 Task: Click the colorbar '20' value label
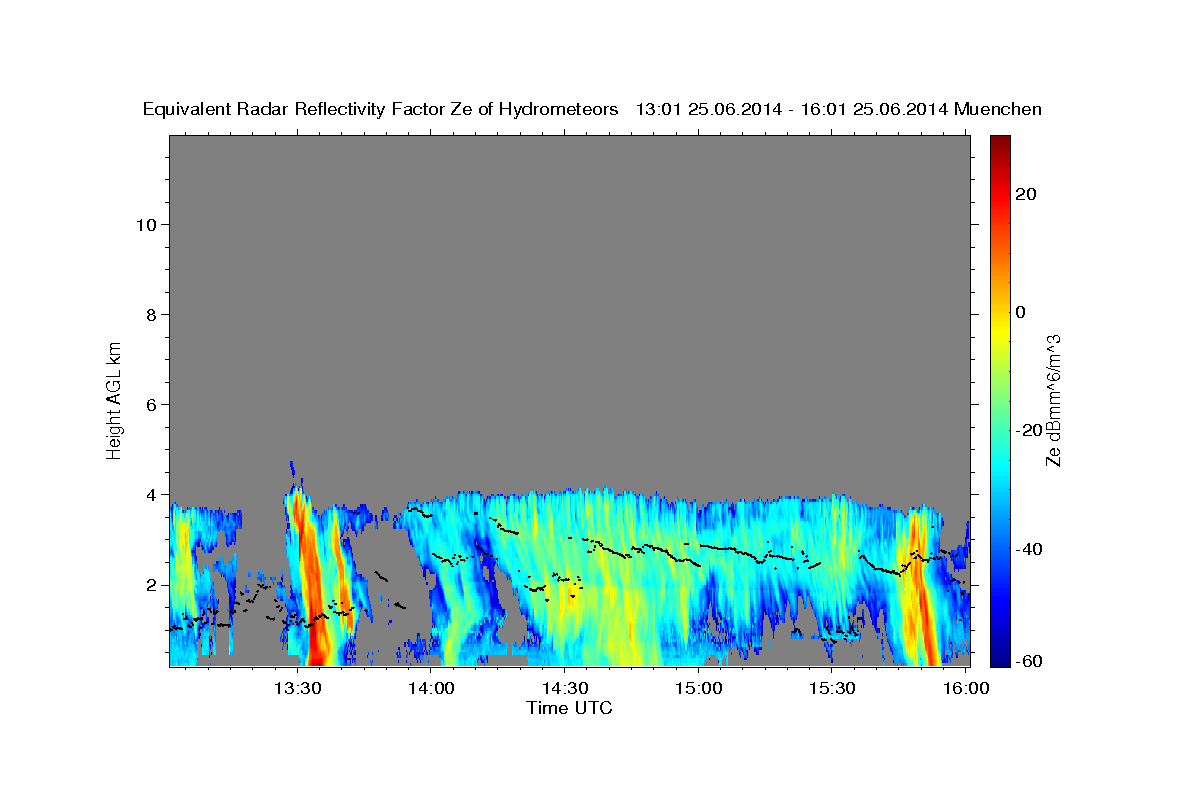point(1025,194)
